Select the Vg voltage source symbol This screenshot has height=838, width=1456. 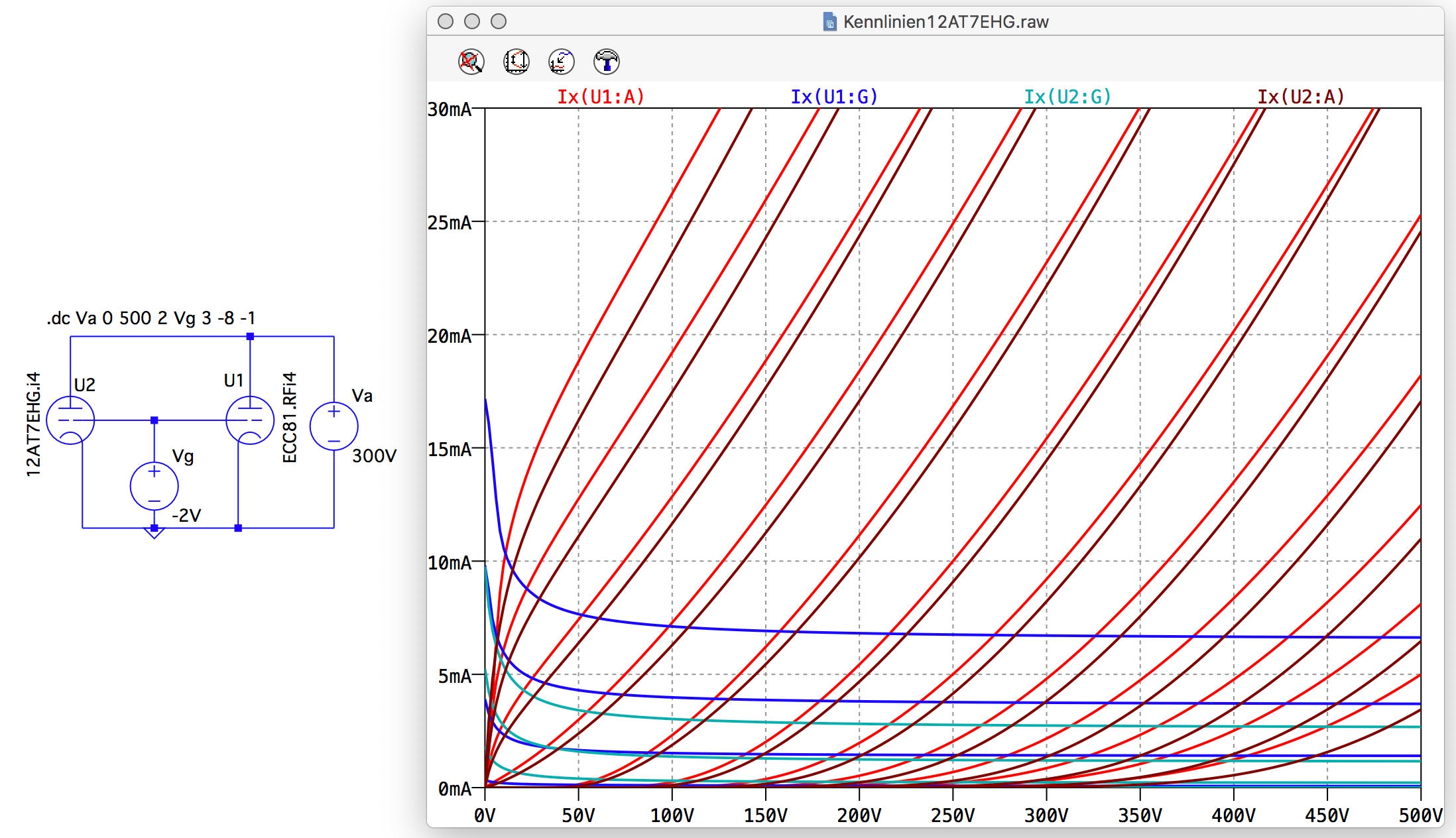point(154,486)
